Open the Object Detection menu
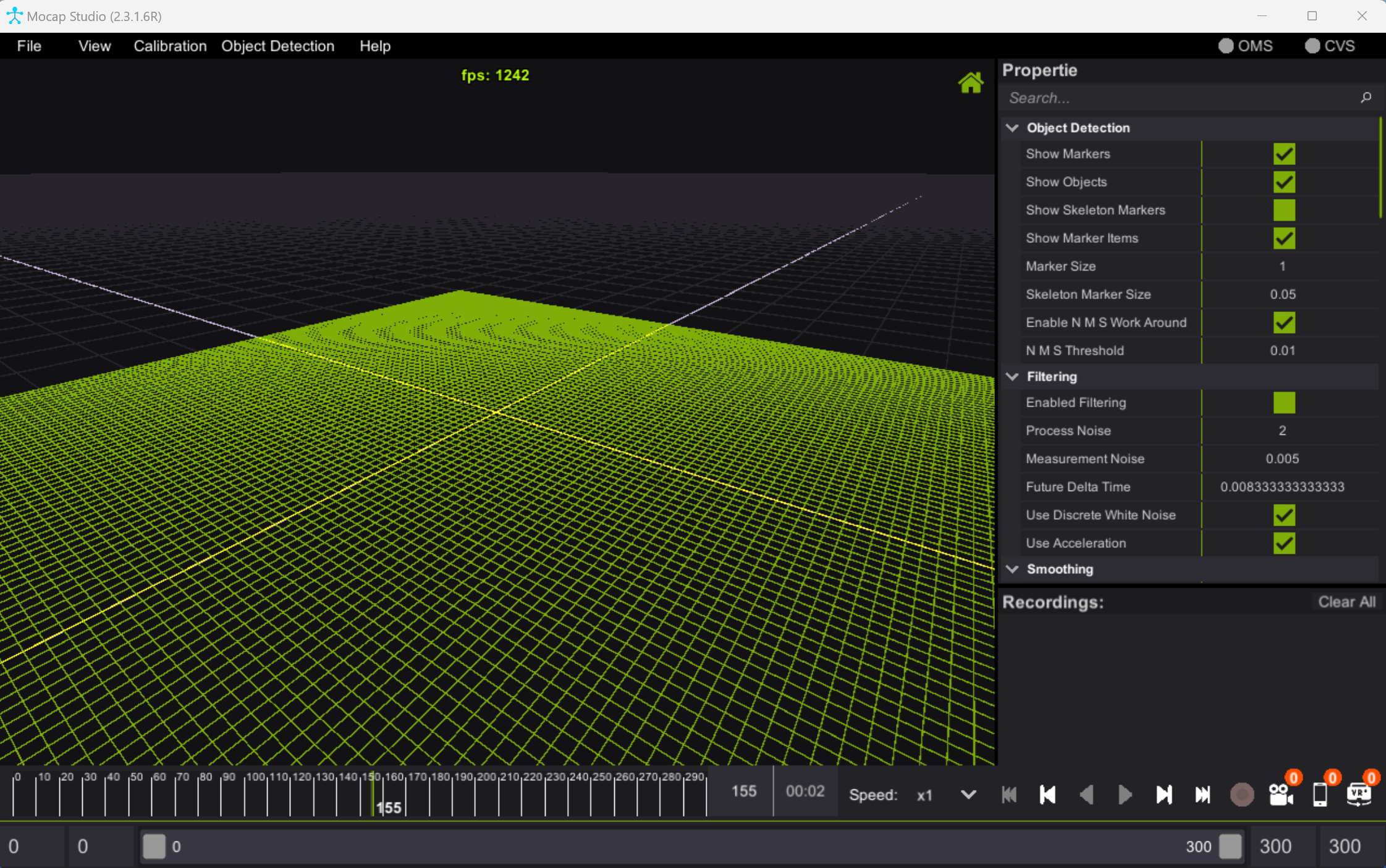 pyautogui.click(x=278, y=45)
